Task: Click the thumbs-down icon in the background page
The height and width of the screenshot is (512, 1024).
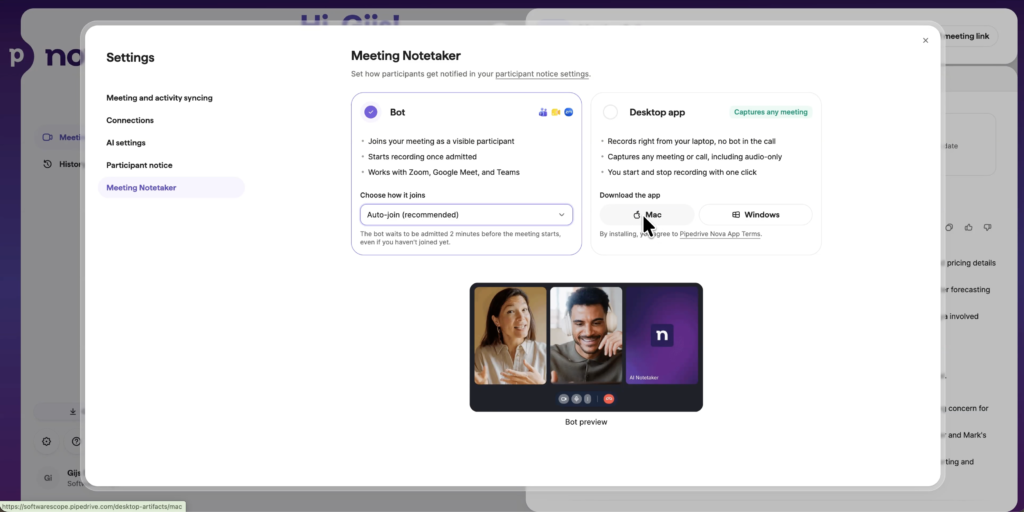Action: (987, 227)
